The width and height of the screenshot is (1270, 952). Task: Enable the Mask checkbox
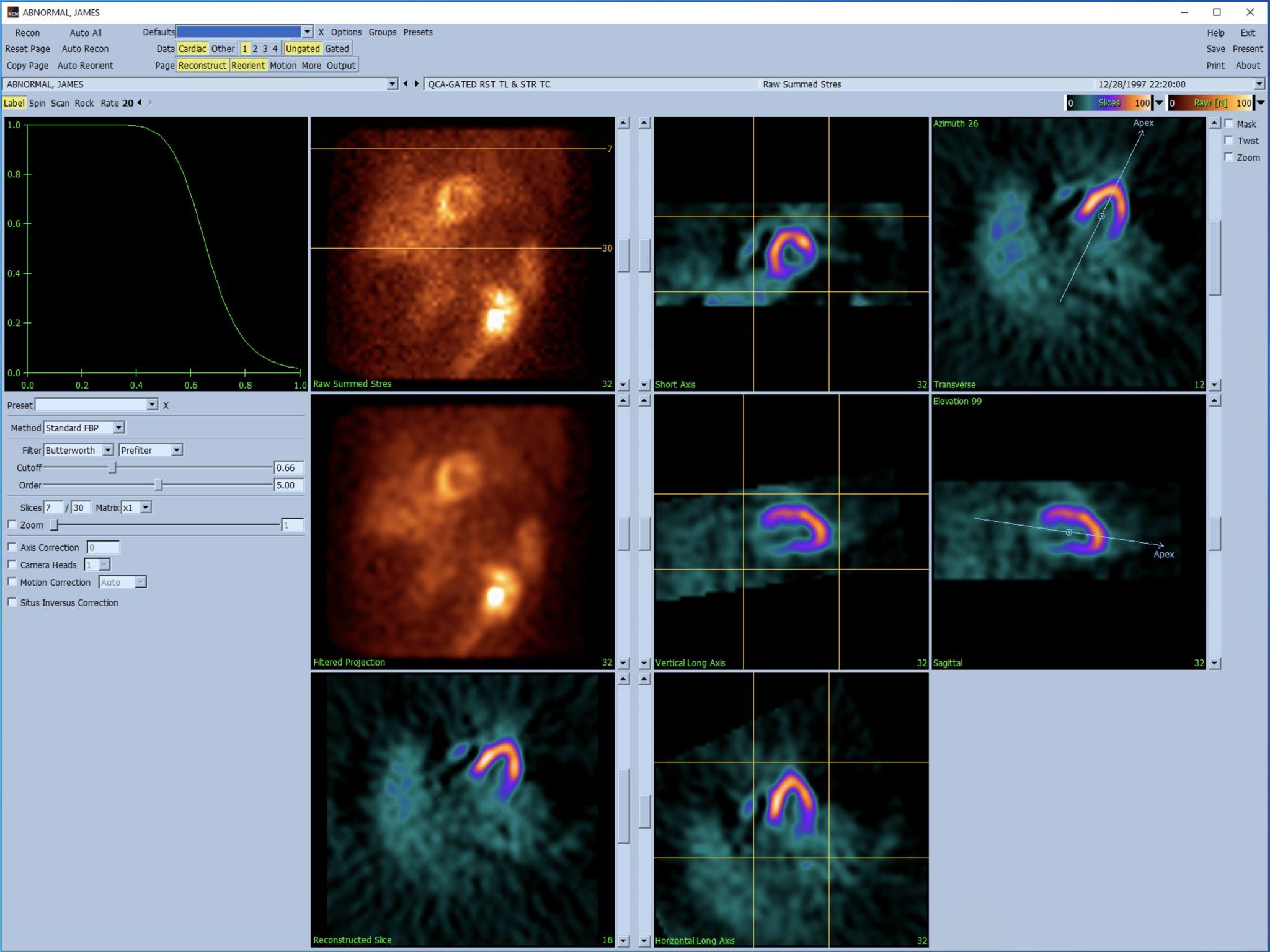coord(1230,123)
